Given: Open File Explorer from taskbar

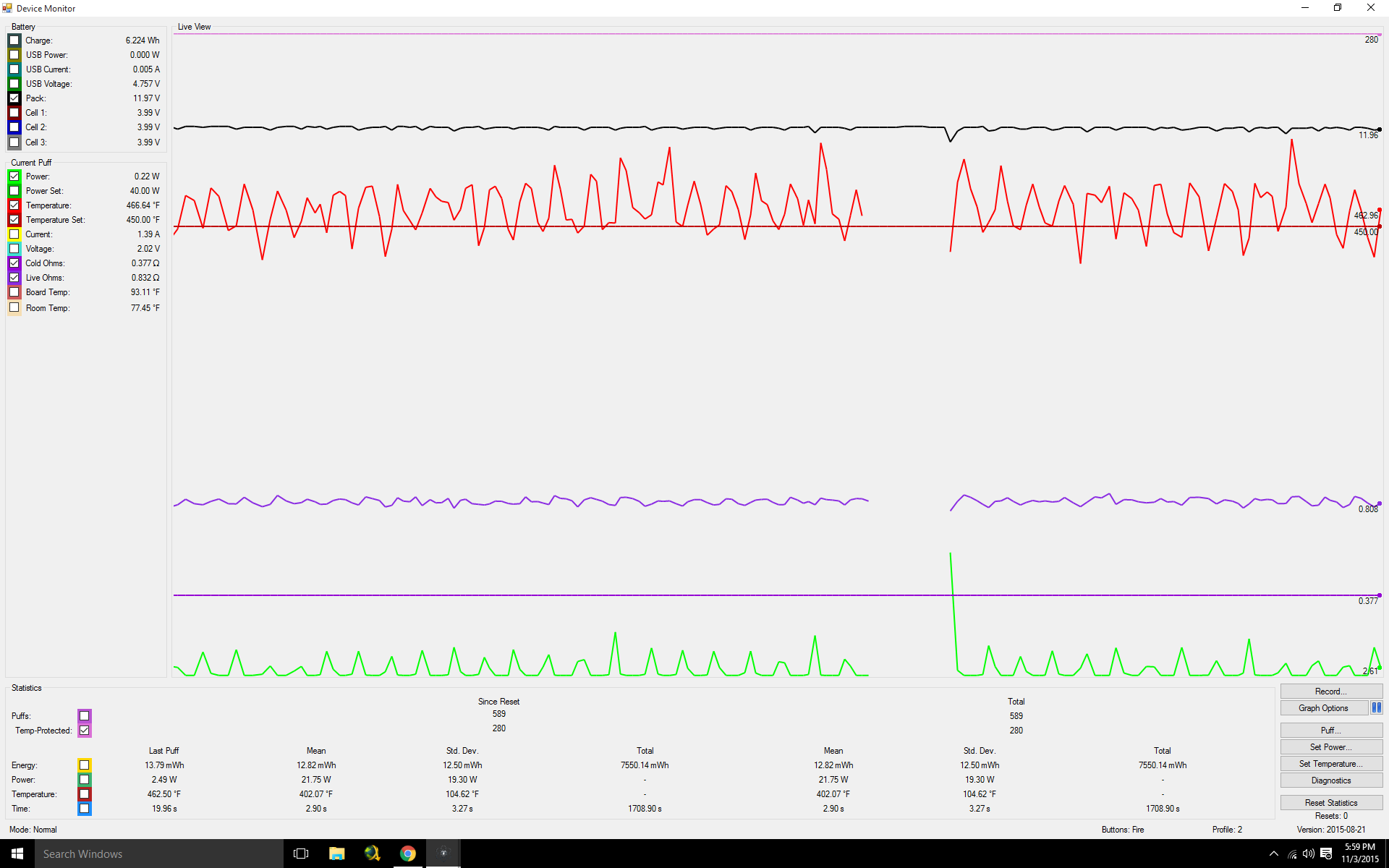Looking at the screenshot, I should click(336, 854).
